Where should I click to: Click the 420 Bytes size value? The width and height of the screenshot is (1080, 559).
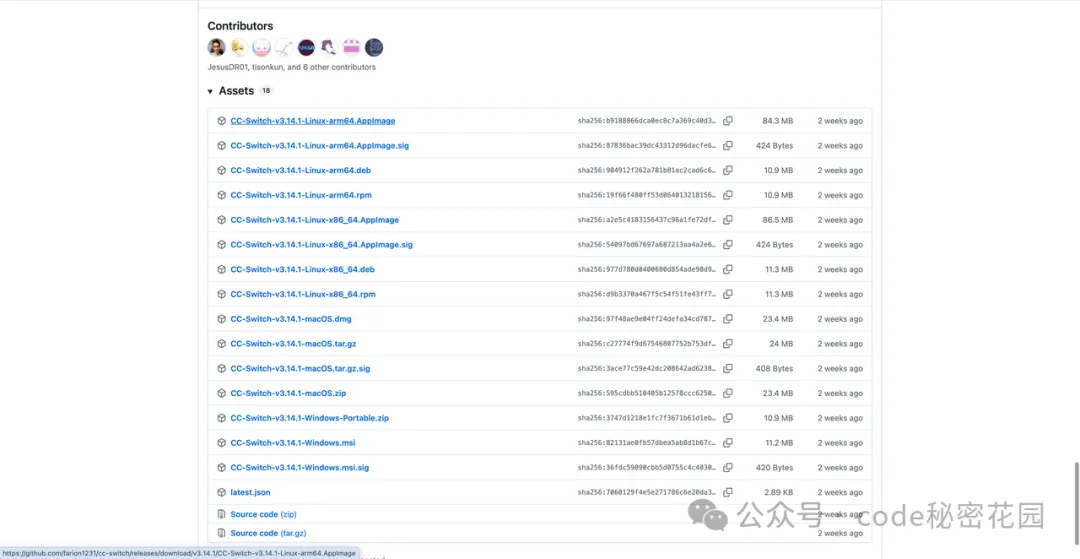click(x=774, y=467)
